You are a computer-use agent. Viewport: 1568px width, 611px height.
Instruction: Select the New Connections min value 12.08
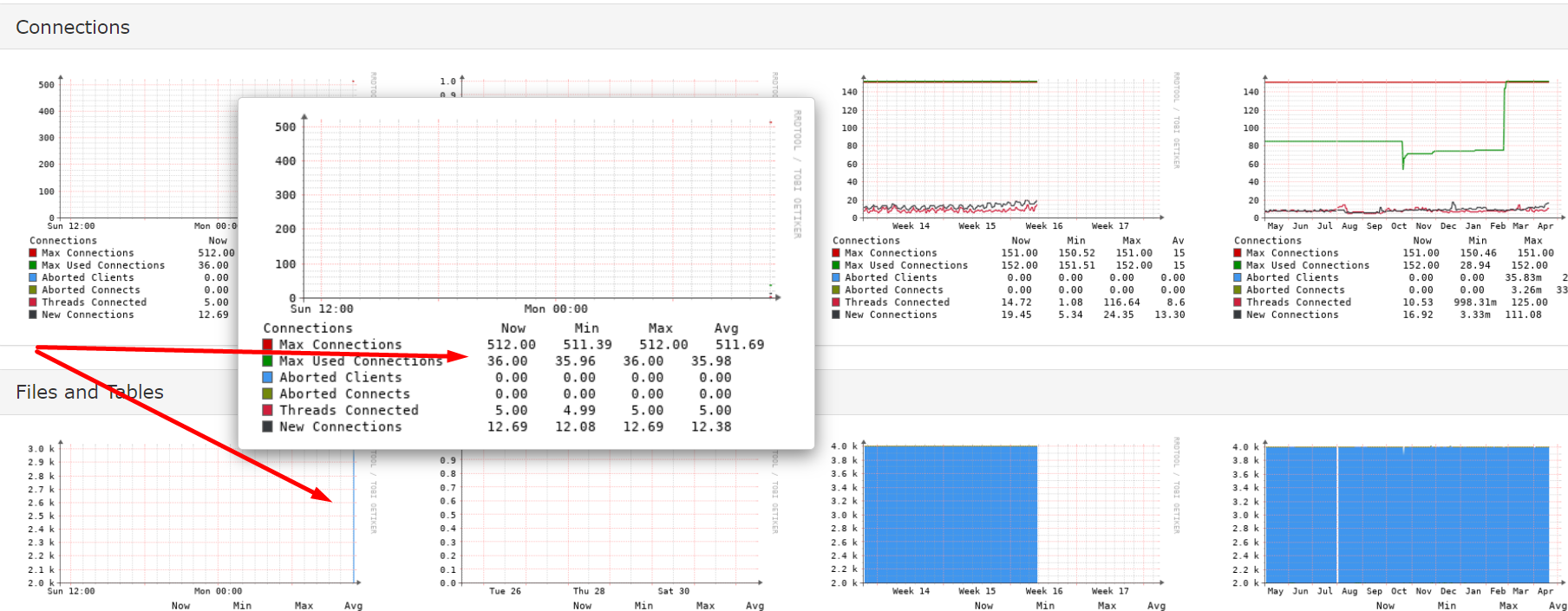pos(576,427)
